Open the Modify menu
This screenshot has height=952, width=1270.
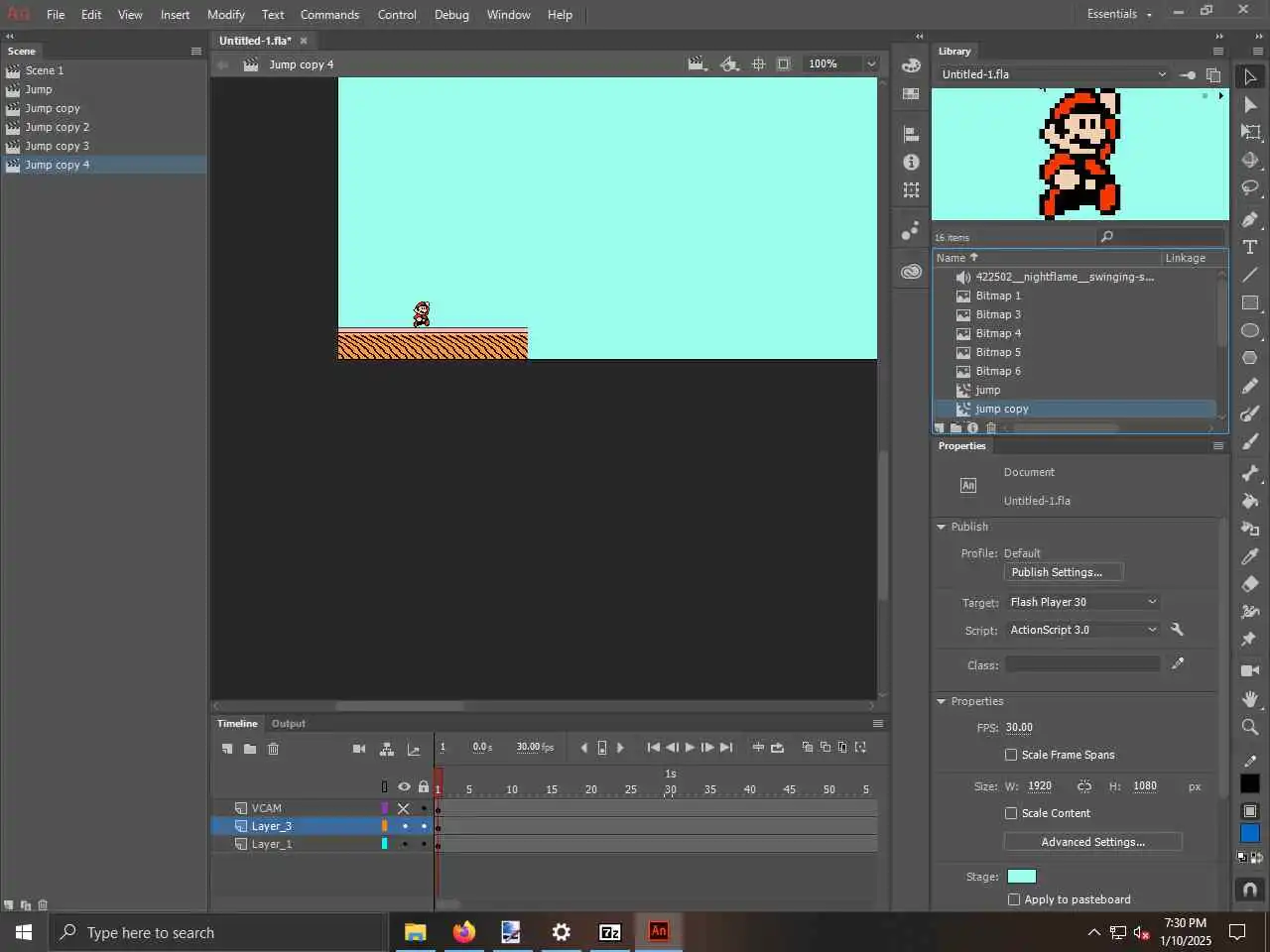(226, 15)
